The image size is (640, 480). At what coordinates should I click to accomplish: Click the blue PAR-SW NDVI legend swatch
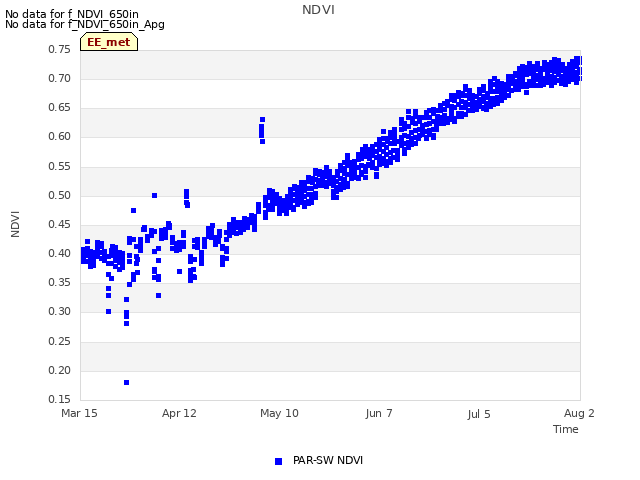pyautogui.click(x=278, y=461)
